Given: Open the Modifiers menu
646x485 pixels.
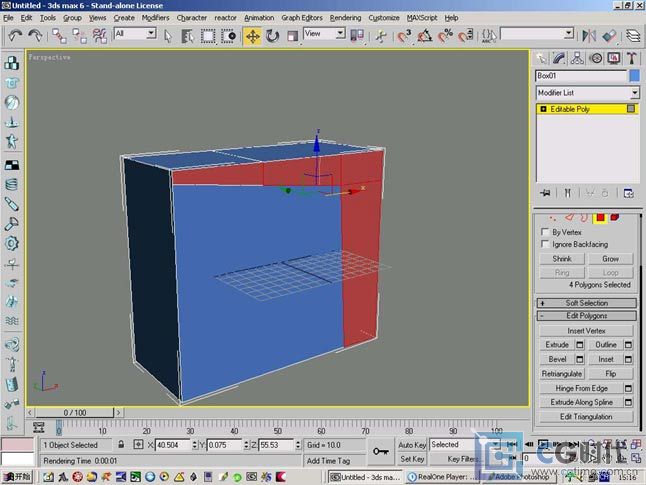Looking at the screenshot, I should pyautogui.click(x=155, y=18).
